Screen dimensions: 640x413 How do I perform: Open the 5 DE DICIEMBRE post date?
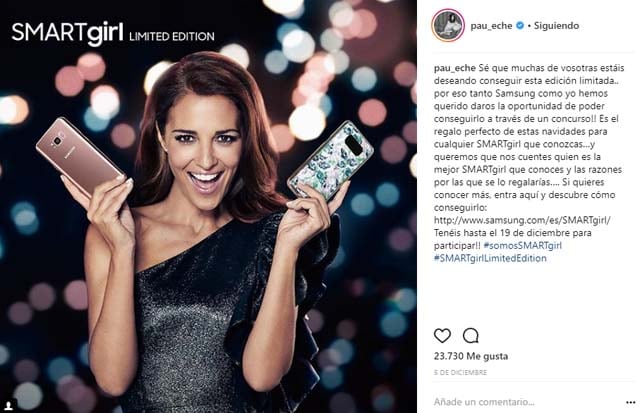(x=460, y=373)
